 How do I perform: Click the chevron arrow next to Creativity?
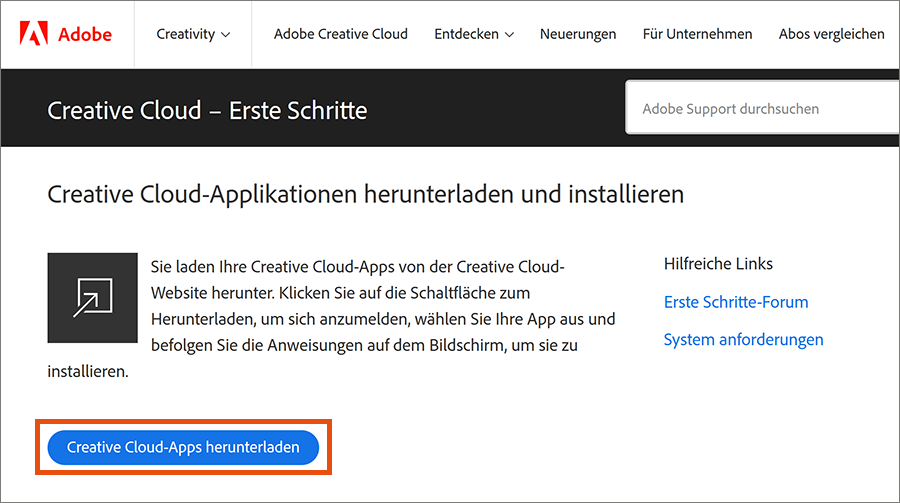(225, 35)
